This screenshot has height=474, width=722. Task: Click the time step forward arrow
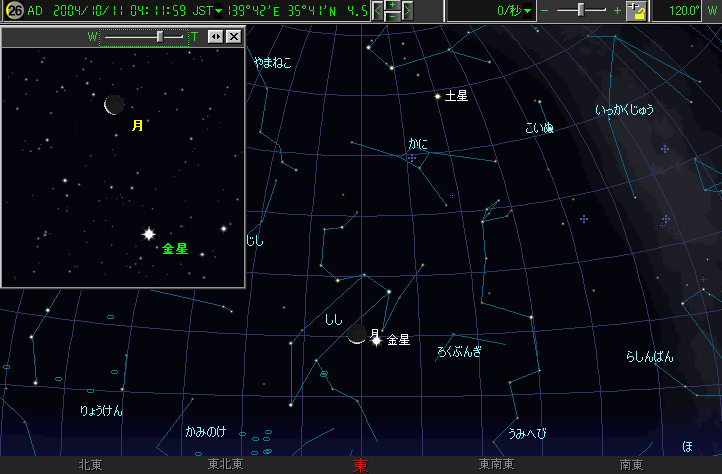[x=407, y=11]
